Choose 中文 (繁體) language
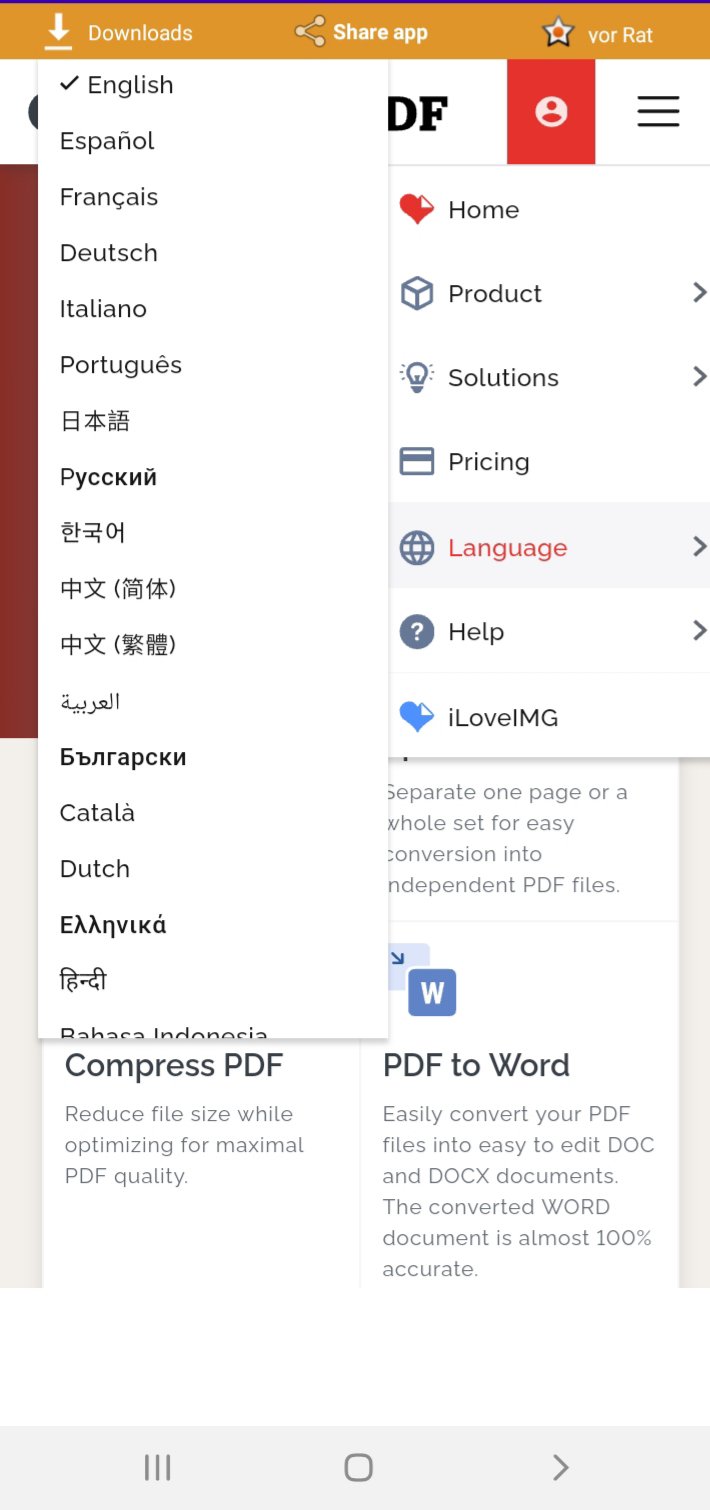This screenshot has height=1510, width=710. (x=213, y=645)
